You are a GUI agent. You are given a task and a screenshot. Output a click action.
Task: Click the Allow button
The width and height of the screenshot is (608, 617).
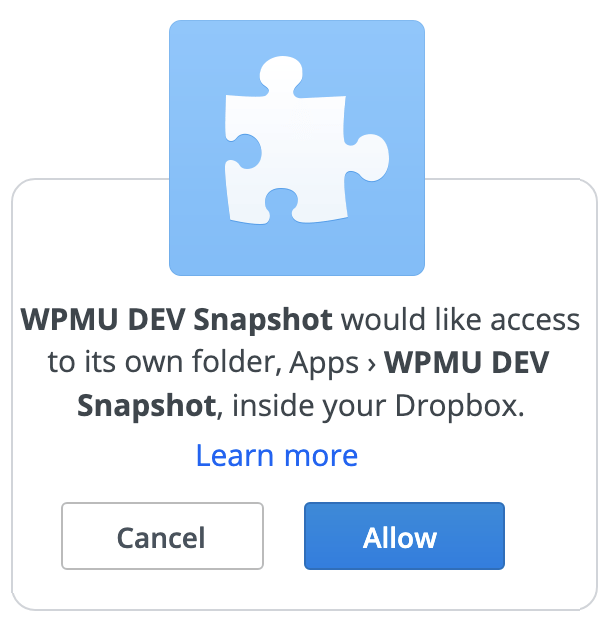tap(404, 536)
